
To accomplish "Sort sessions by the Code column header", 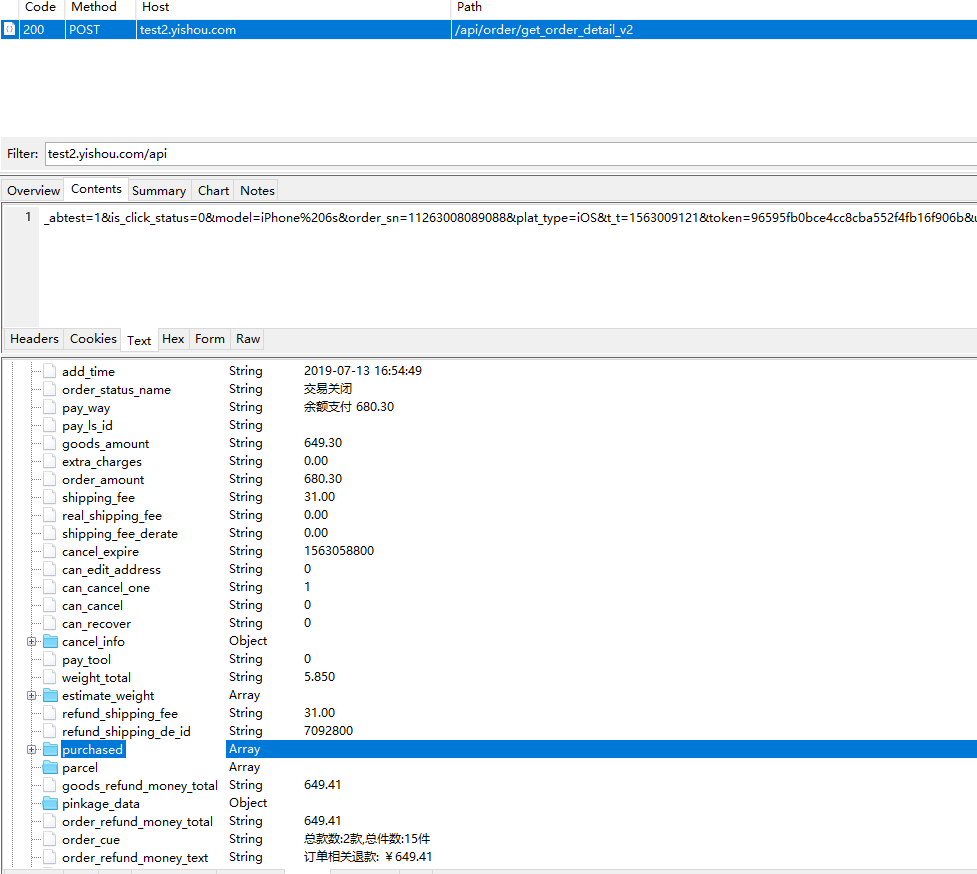I will pyautogui.click(x=41, y=7).
